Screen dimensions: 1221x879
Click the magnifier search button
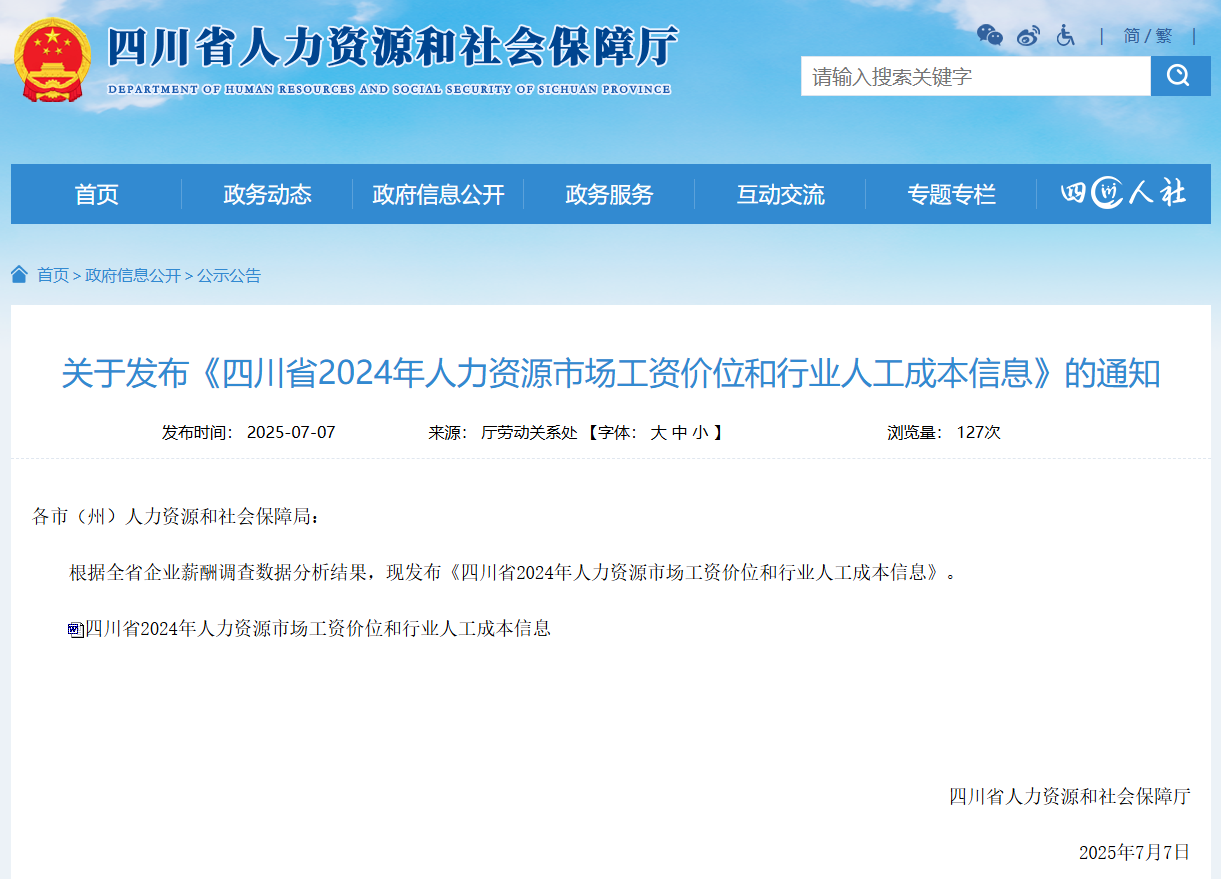[x=1180, y=76]
